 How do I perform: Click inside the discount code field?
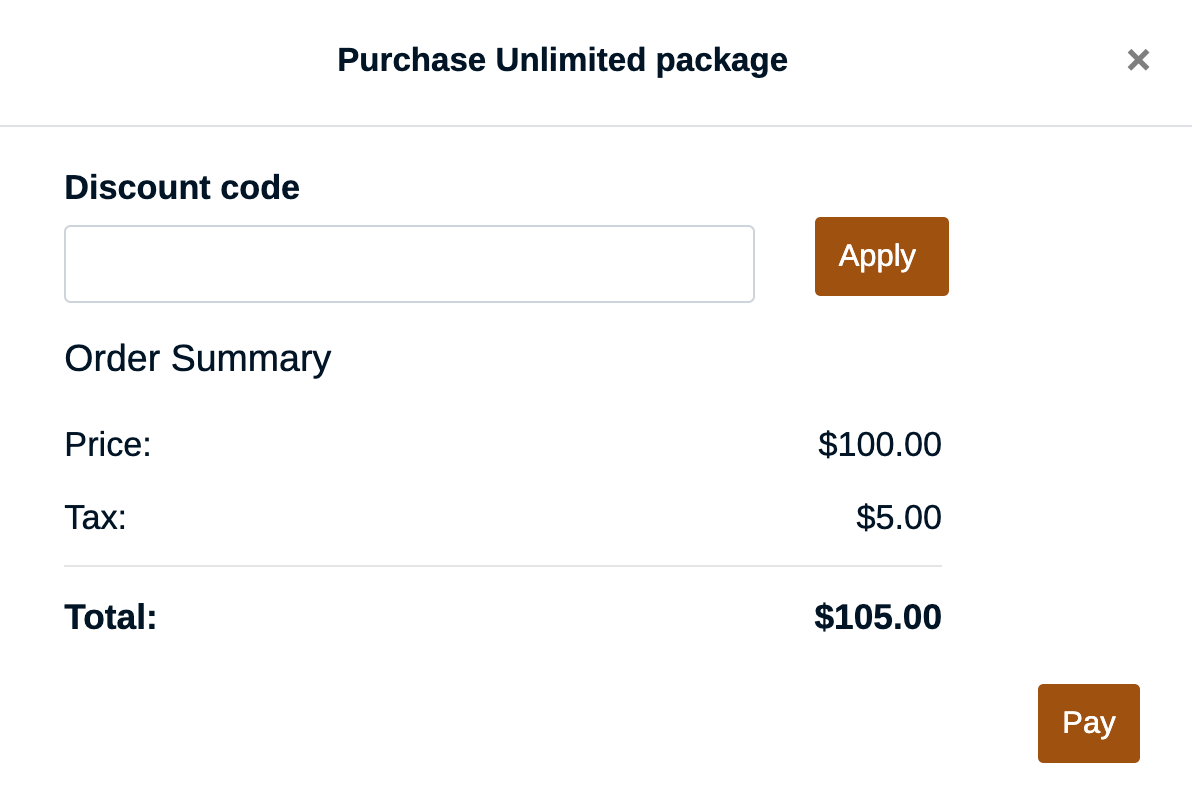(x=409, y=264)
